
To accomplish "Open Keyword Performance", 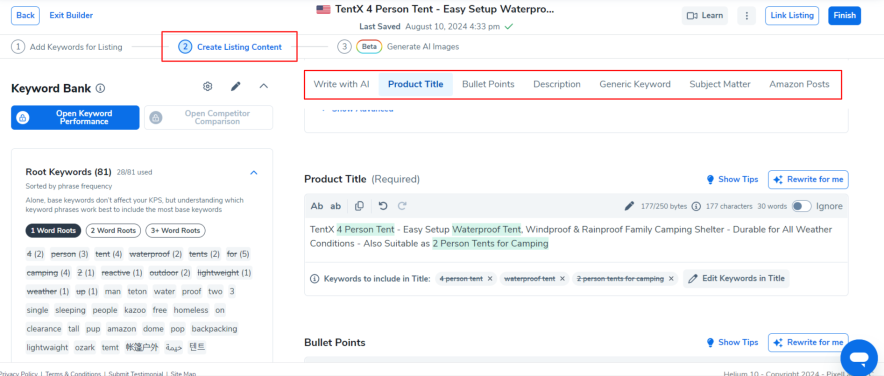I will [x=75, y=117].
